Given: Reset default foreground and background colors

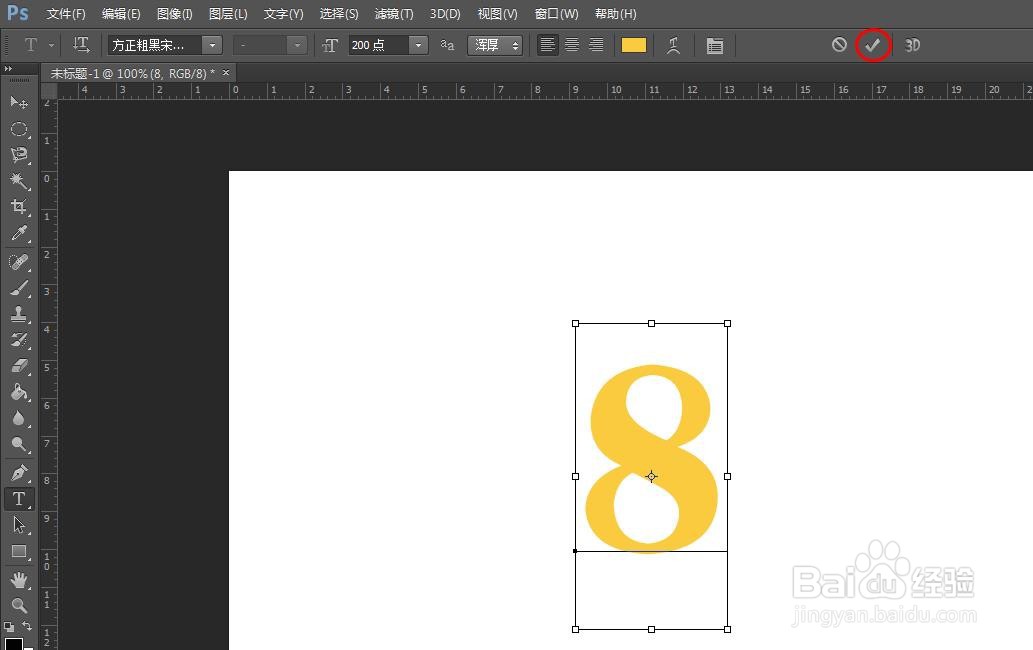Looking at the screenshot, I should pyautogui.click(x=9, y=626).
